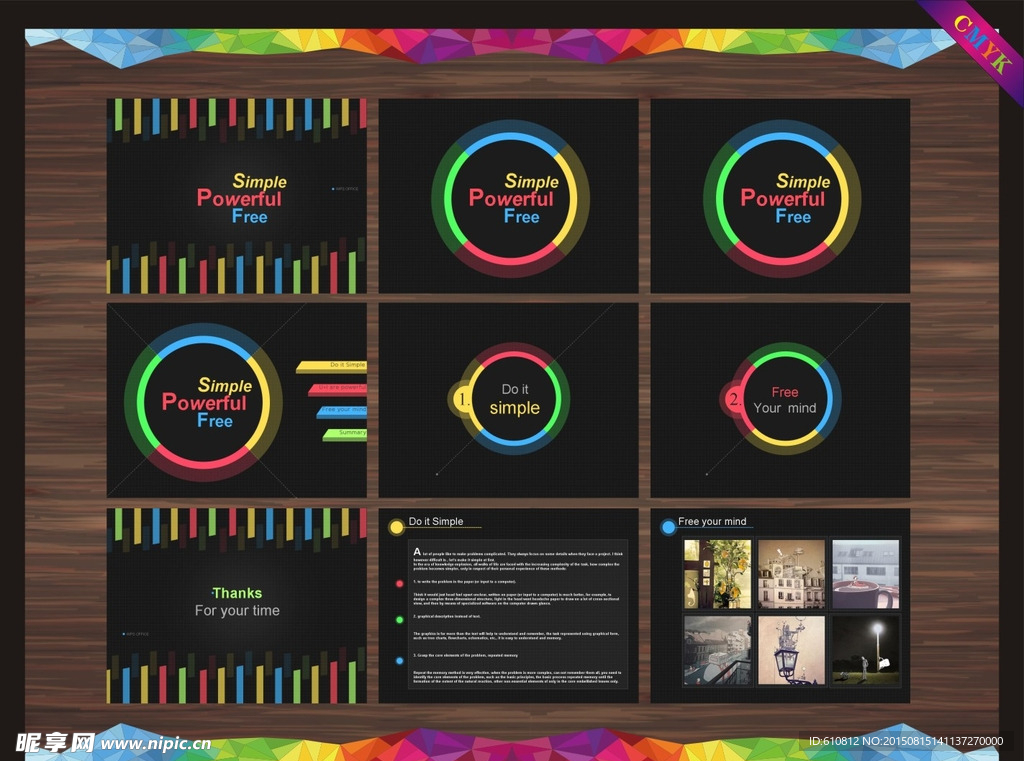Click the green bullet in the text slide
Image resolution: width=1024 pixels, height=761 pixels.
(x=400, y=620)
